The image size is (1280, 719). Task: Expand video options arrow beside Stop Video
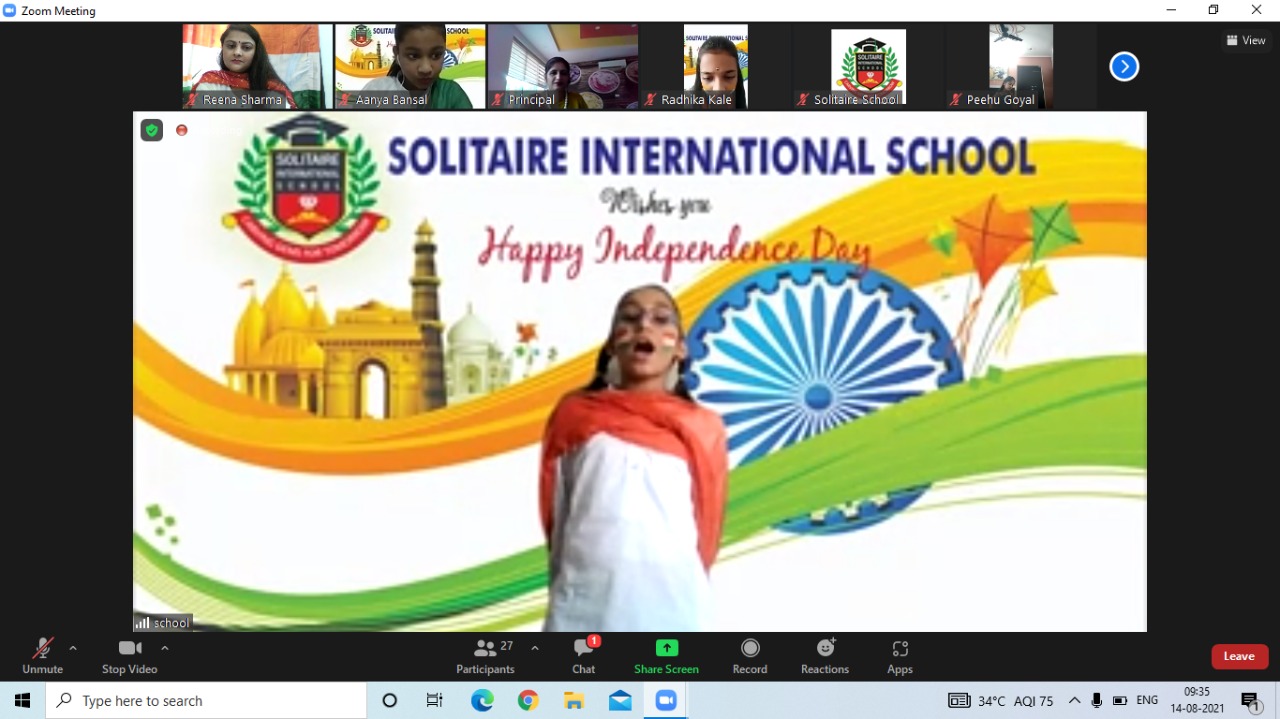pyautogui.click(x=165, y=648)
